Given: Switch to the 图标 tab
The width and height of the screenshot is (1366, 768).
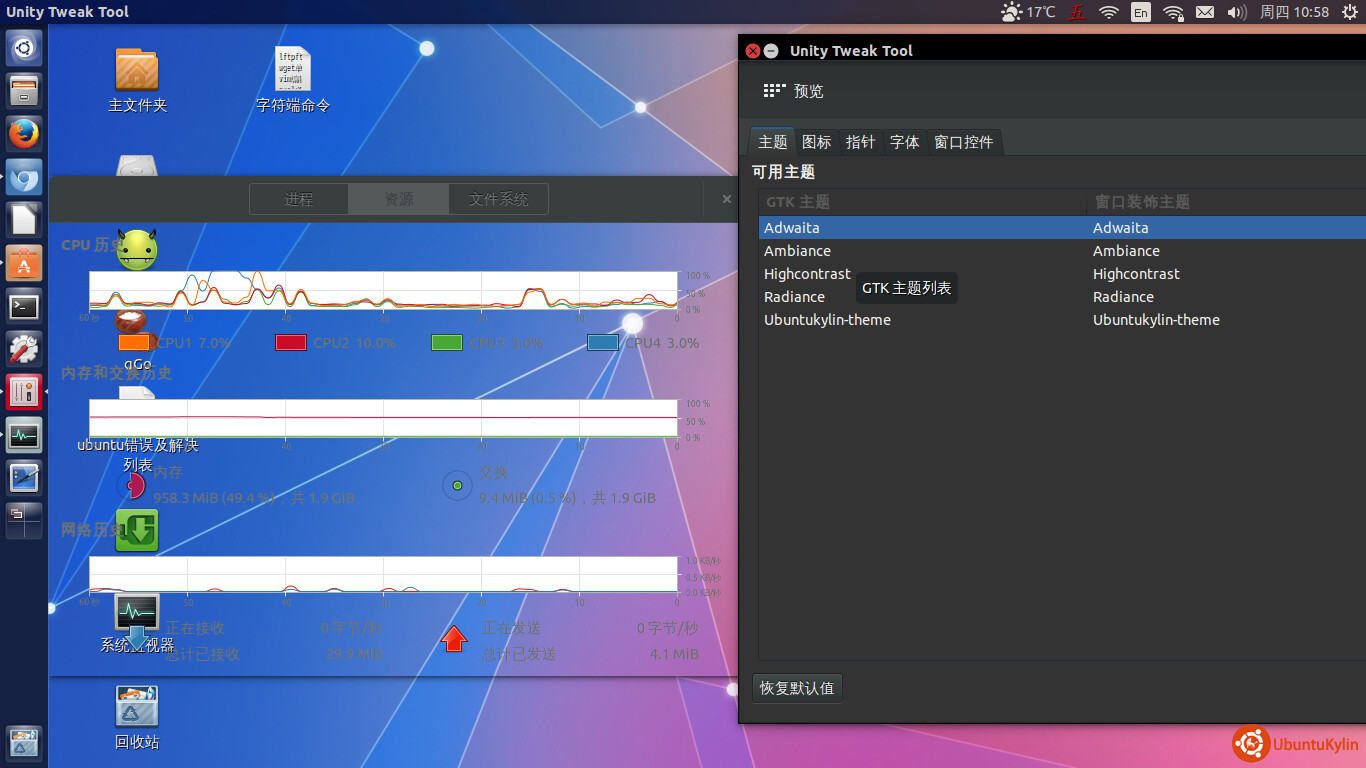Looking at the screenshot, I should pyautogui.click(x=816, y=142).
